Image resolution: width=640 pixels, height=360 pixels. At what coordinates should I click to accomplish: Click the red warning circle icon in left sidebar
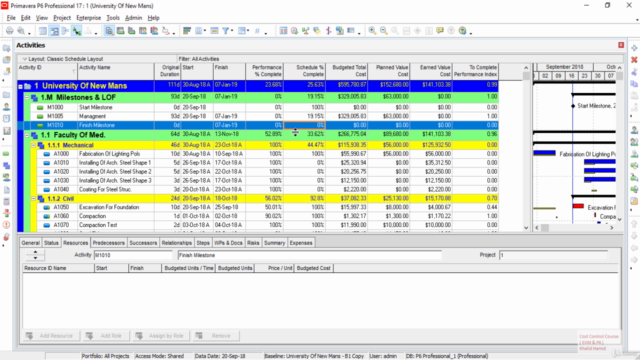point(7,225)
